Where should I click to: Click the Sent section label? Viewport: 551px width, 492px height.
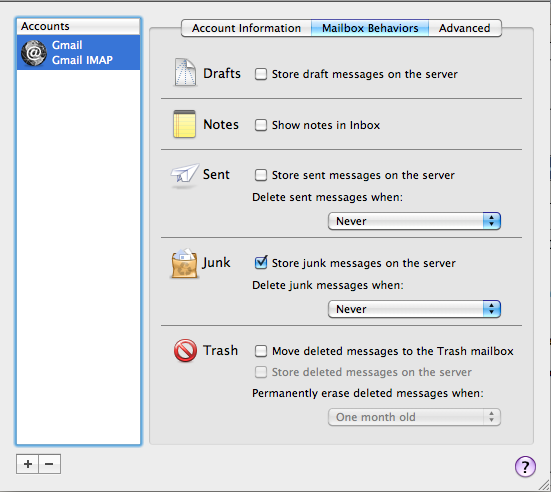click(216, 175)
